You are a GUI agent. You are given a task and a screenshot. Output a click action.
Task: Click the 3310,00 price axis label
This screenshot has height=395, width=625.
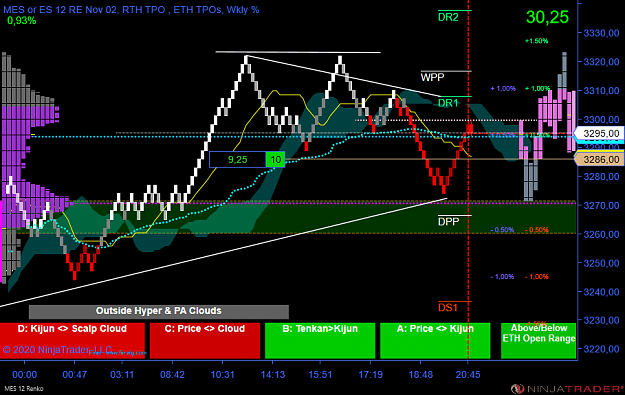click(601, 91)
